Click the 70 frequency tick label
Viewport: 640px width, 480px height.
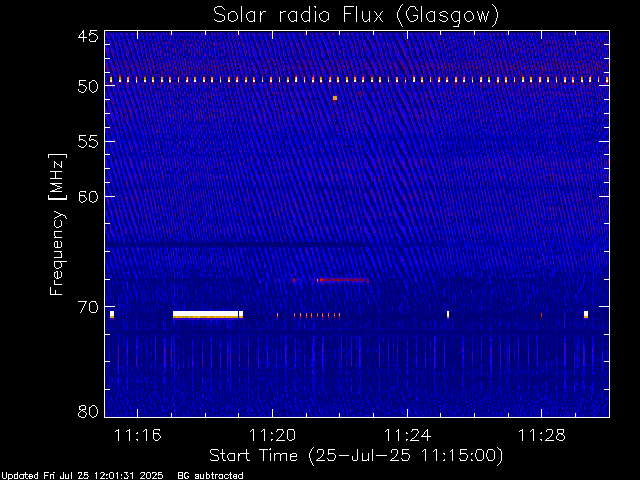tap(88, 307)
